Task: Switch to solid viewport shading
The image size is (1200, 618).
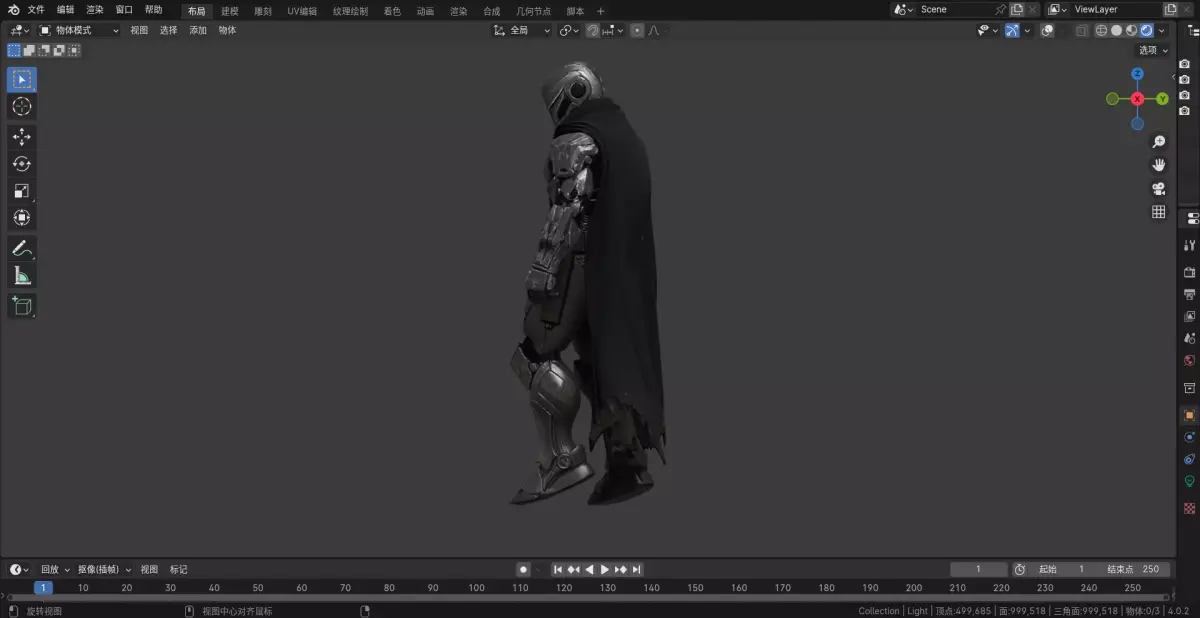Action: (1116, 30)
